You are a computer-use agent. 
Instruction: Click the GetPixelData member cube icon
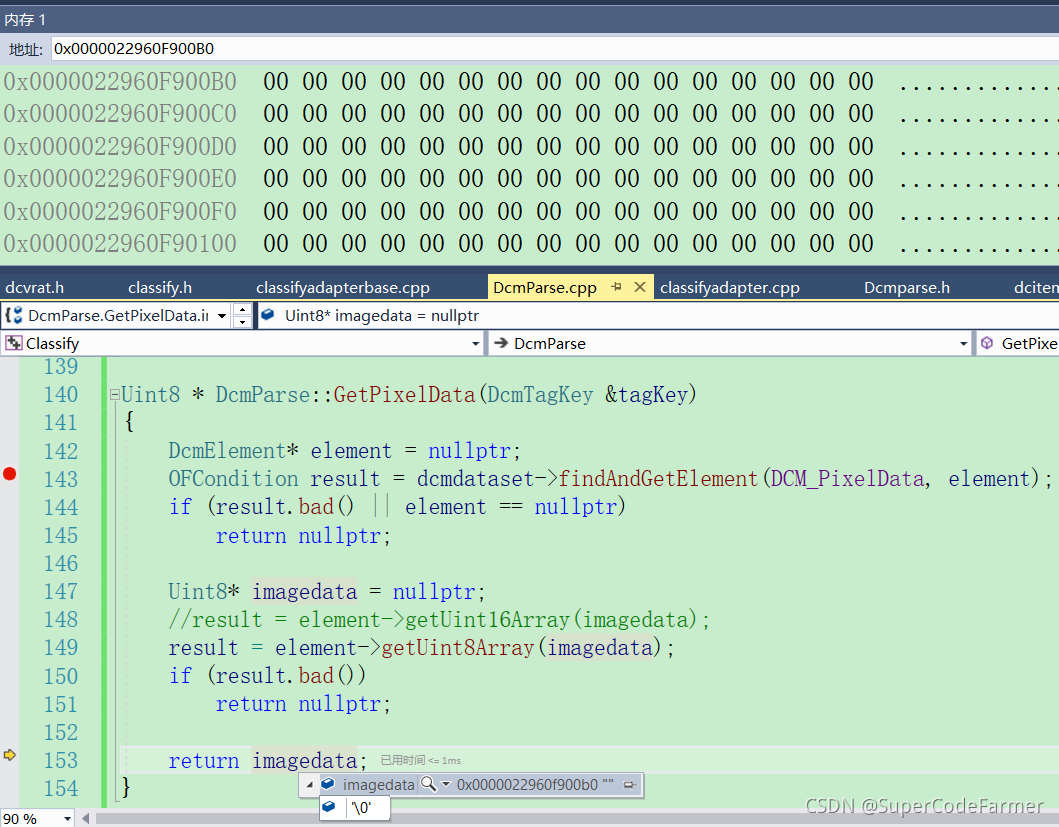tap(987, 343)
